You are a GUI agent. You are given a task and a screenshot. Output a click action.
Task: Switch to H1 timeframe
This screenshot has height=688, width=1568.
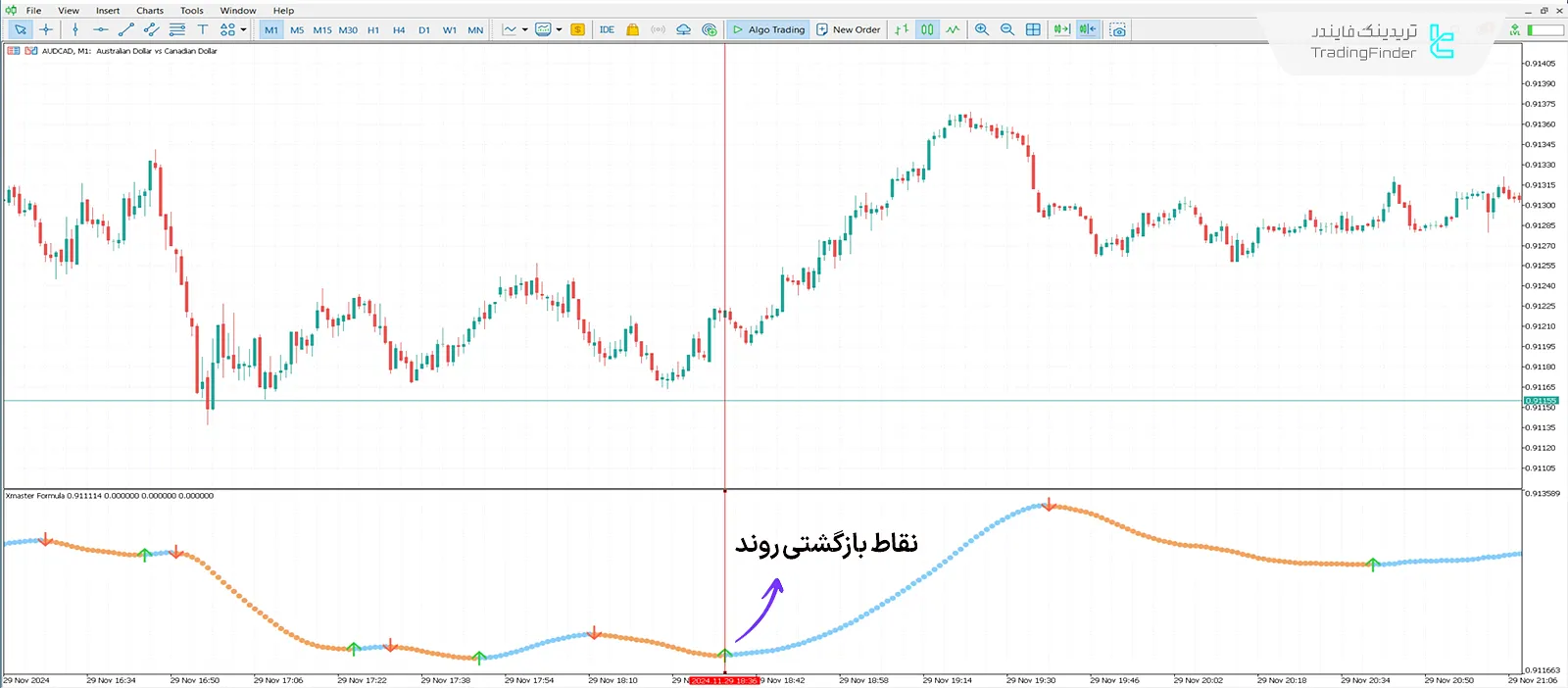pyautogui.click(x=373, y=30)
